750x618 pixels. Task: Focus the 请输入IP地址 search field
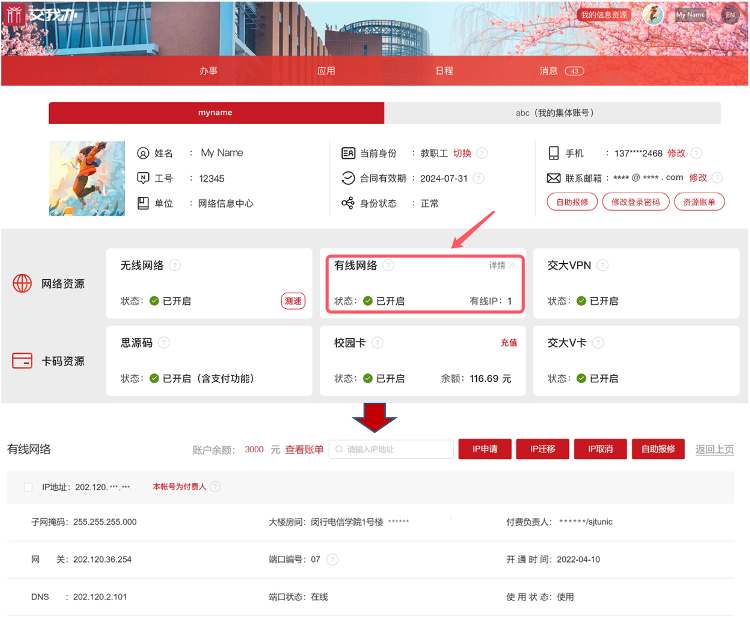click(391, 450)
